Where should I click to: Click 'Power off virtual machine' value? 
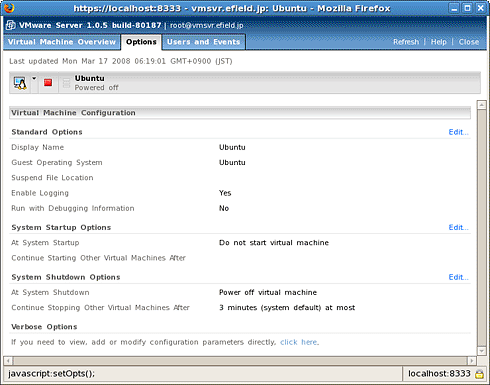(268, 292)
